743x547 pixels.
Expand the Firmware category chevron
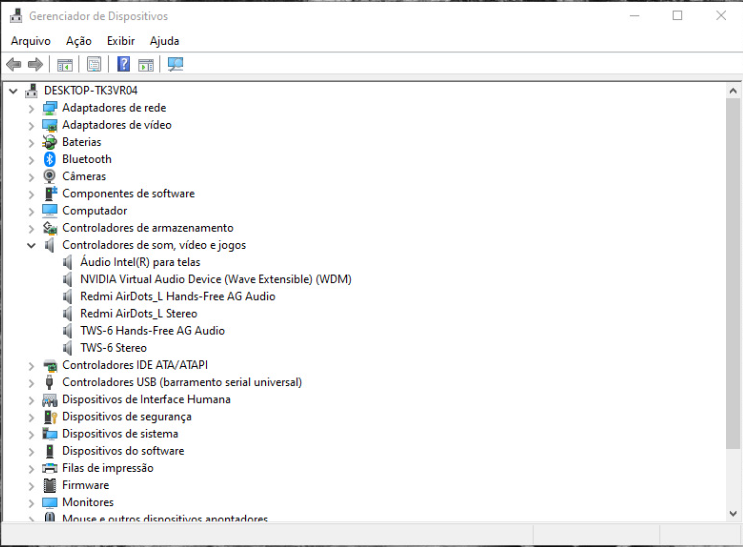[x=31, y=486]
